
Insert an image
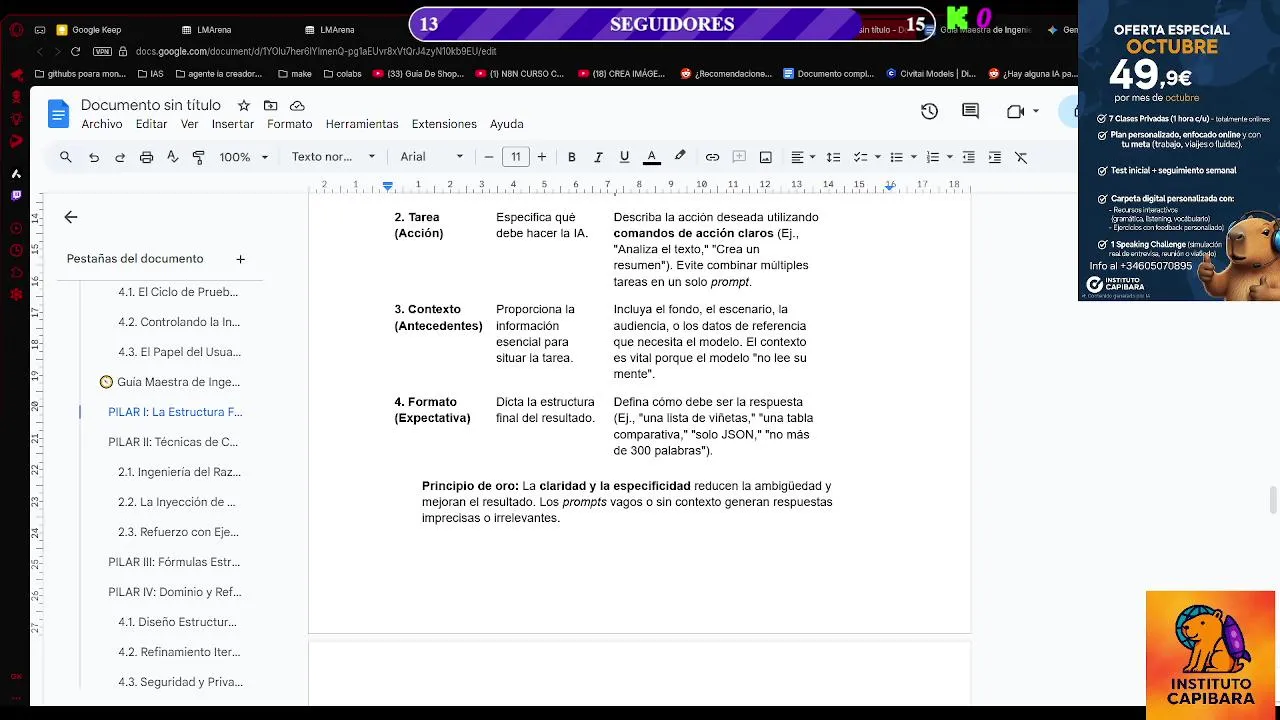click(x=765, y=157)
